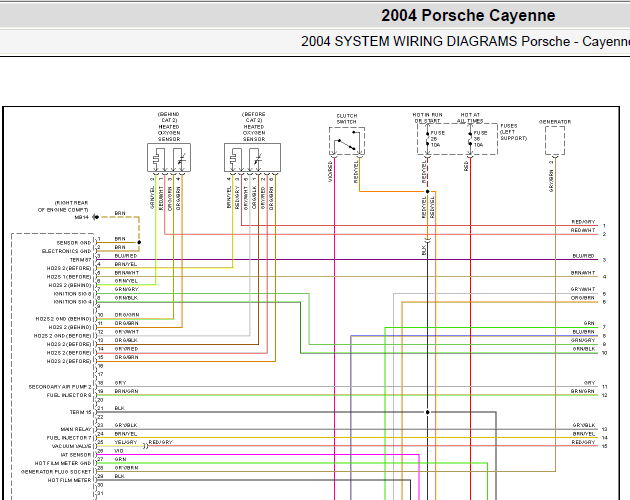630x500 pixels.
Task: Select the YEL/GRY wire label at pin 25
Action: tap(126, 442)
